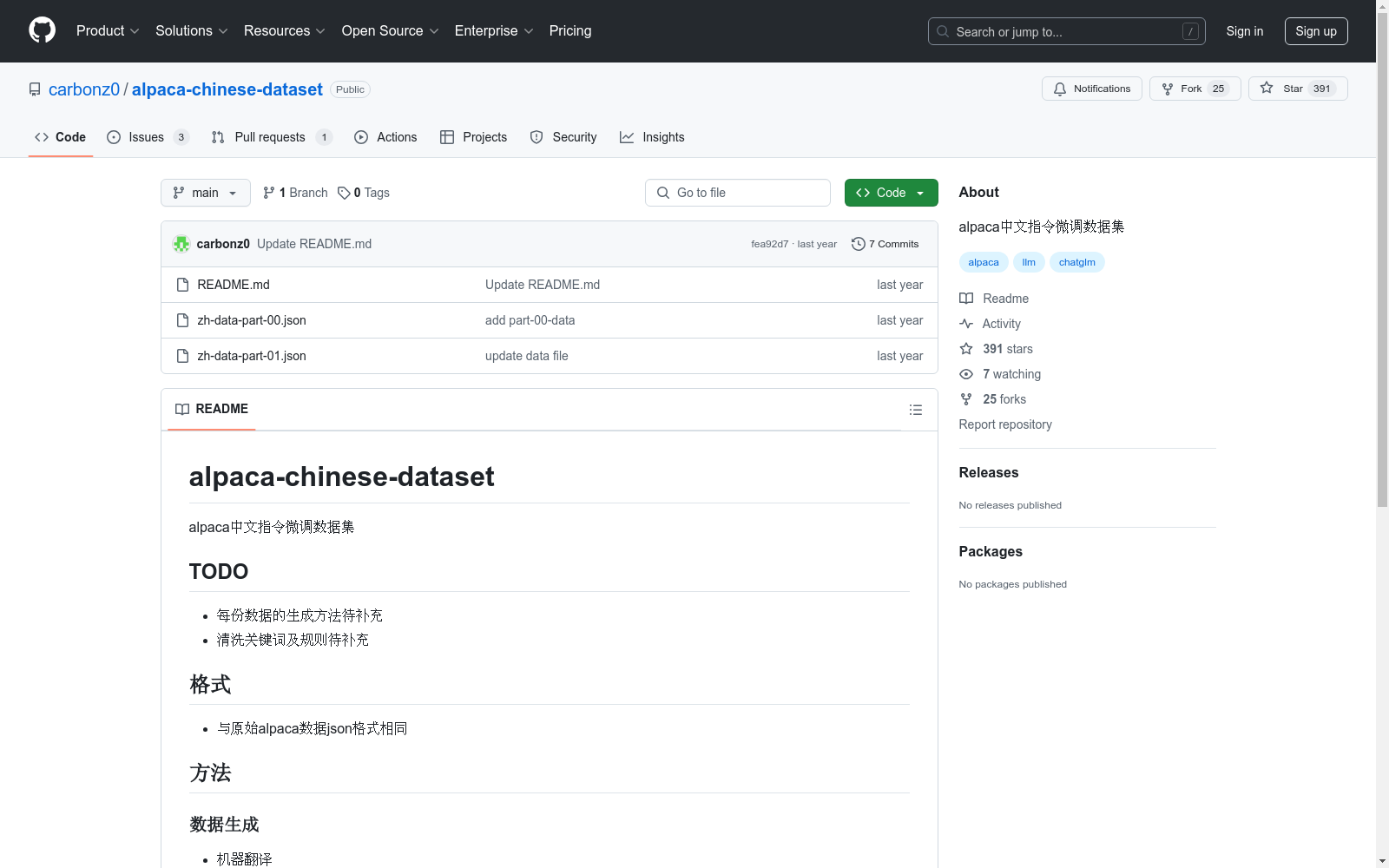Open the carbonz0 owner link
The image size is (1389, 868).
84,89
